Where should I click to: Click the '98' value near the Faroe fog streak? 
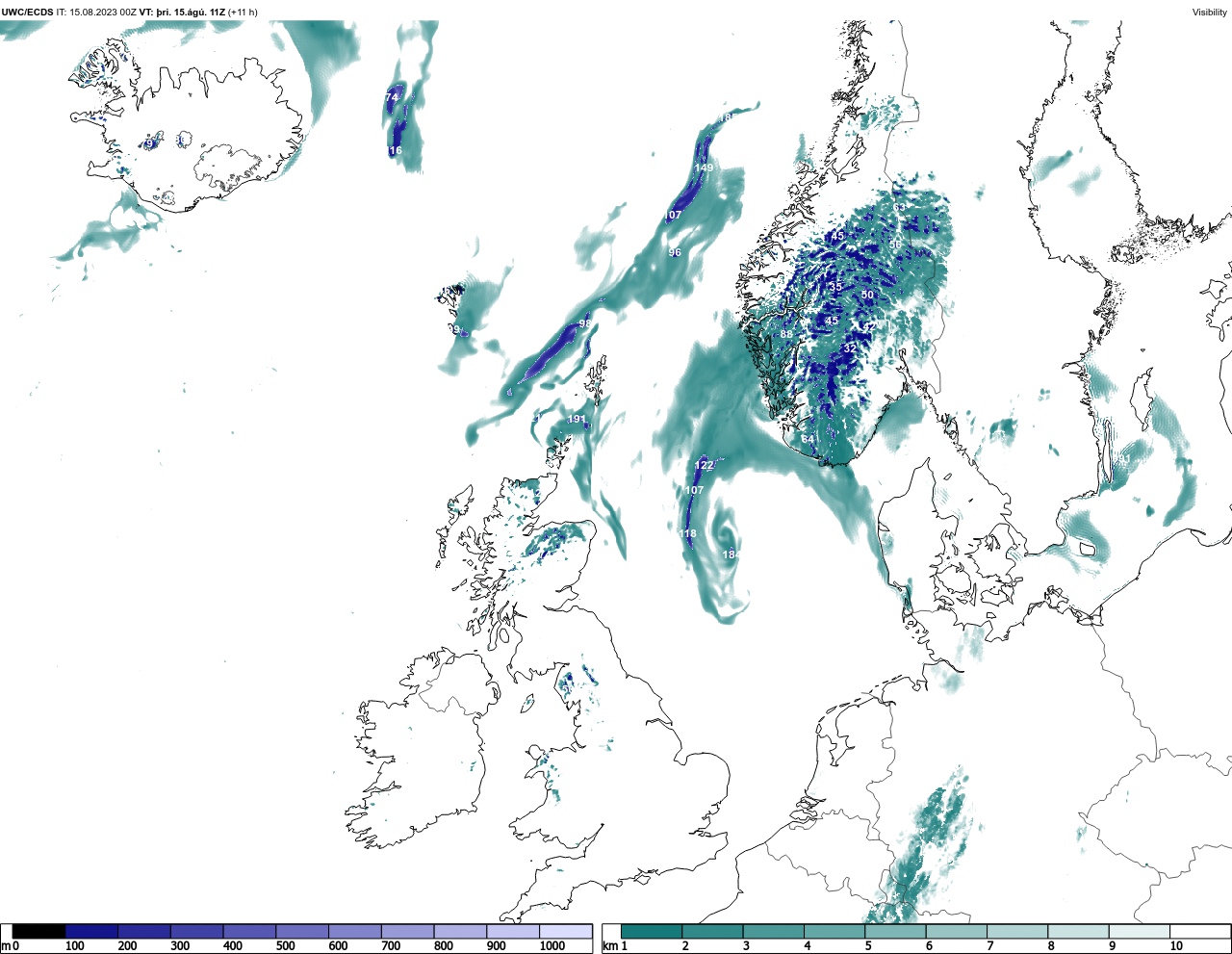(584, 324)
